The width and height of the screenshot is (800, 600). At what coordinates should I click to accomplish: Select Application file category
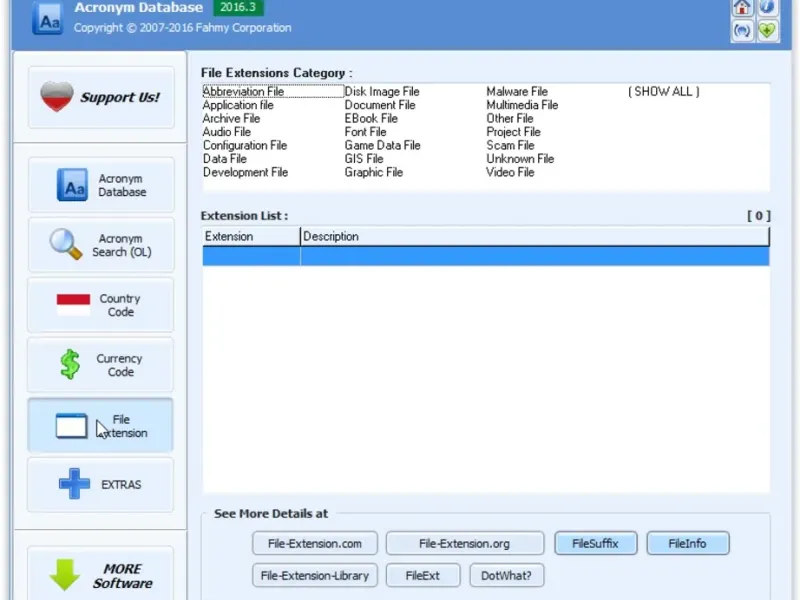pos(238,105)
